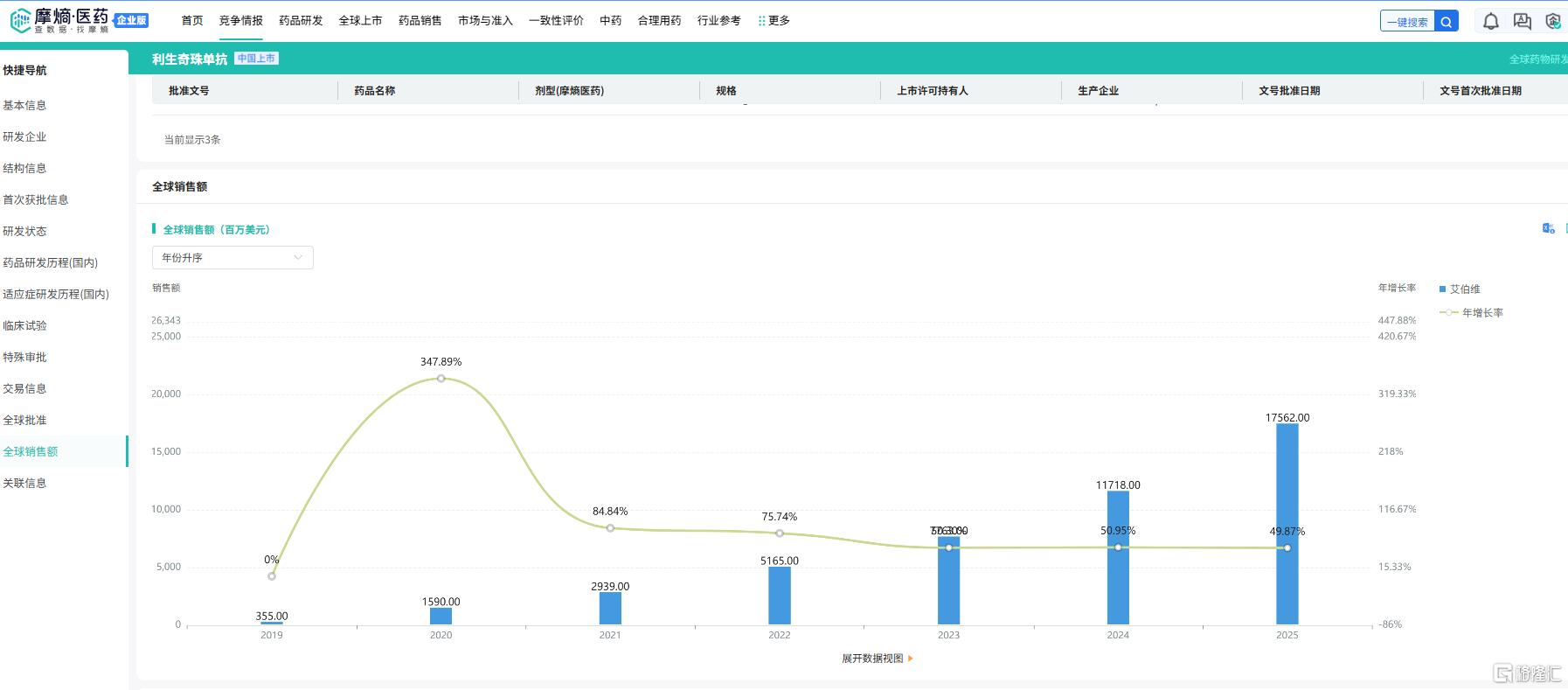
Task: Jump to 全球批准 section
Action: [24, 420]
